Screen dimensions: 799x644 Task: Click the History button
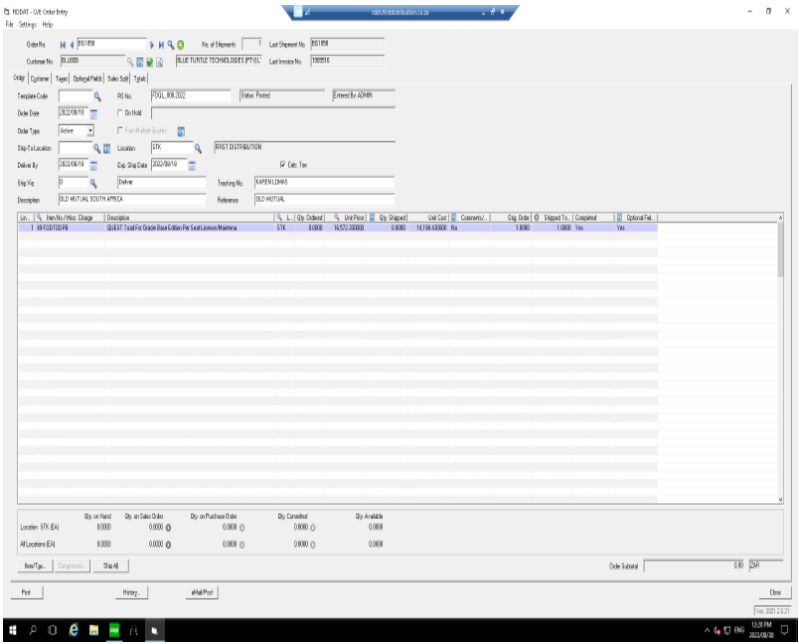click(x=130, y=593)
